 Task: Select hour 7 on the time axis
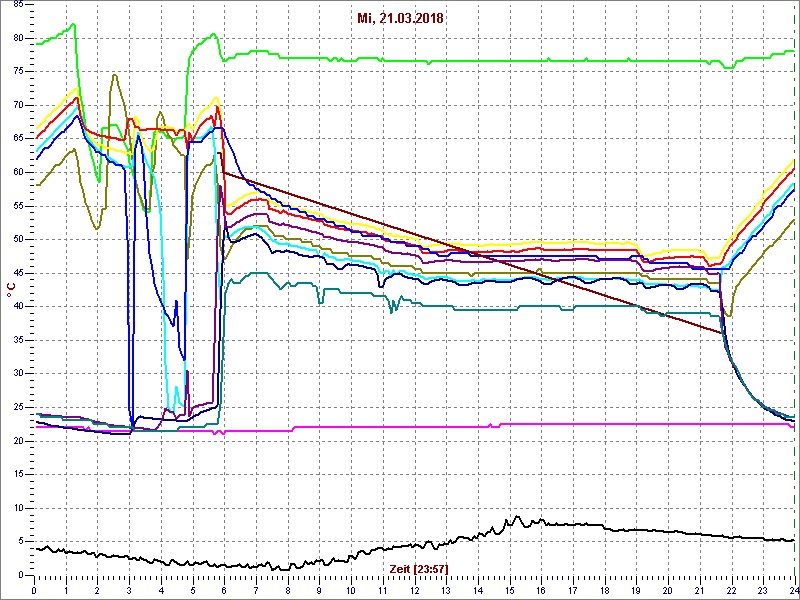pyautogui.click(x=256, y=590)
